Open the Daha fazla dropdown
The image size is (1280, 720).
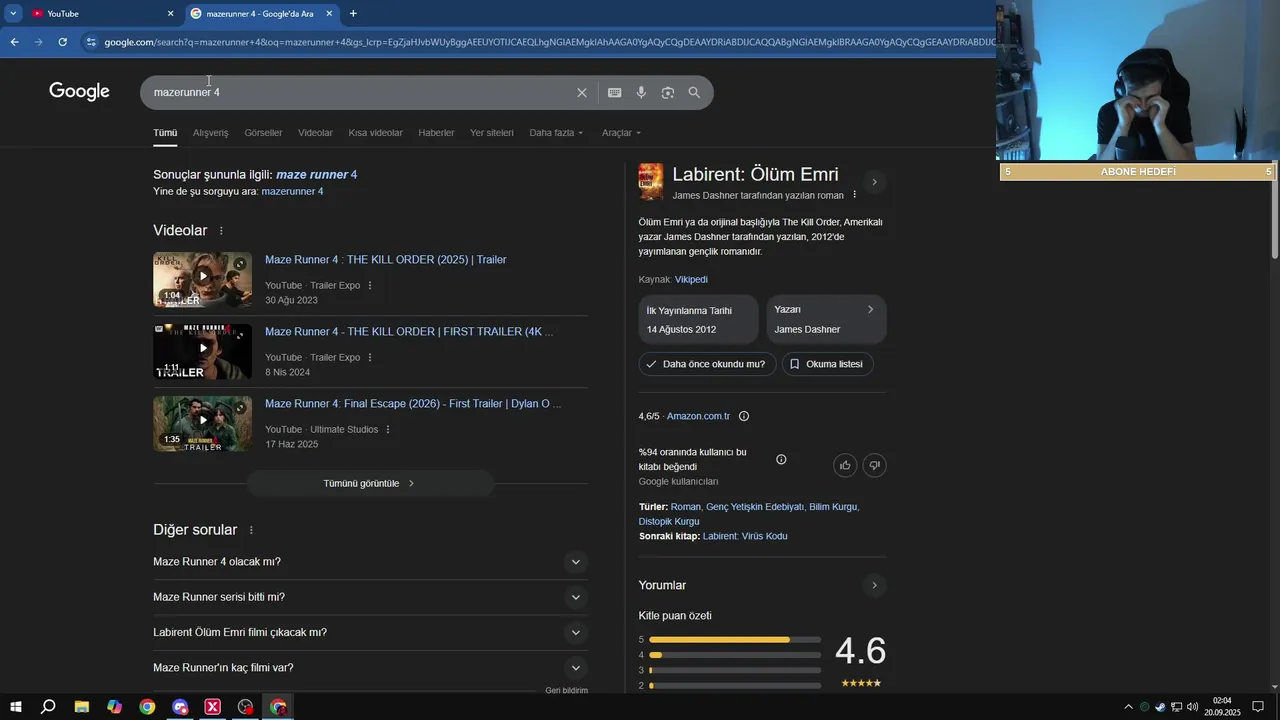click(556, 132)
